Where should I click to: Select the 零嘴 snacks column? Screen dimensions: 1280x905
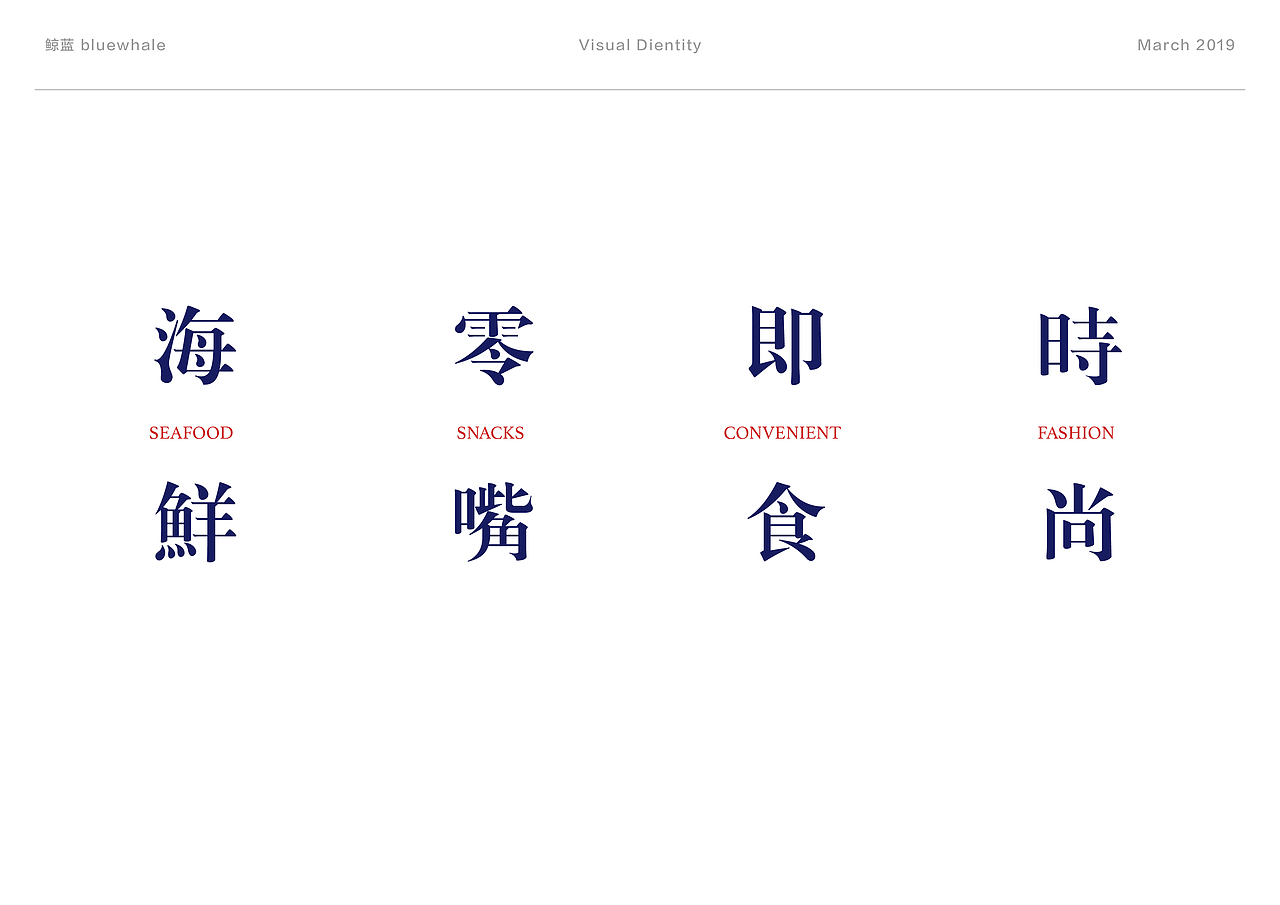pos(491,432)
